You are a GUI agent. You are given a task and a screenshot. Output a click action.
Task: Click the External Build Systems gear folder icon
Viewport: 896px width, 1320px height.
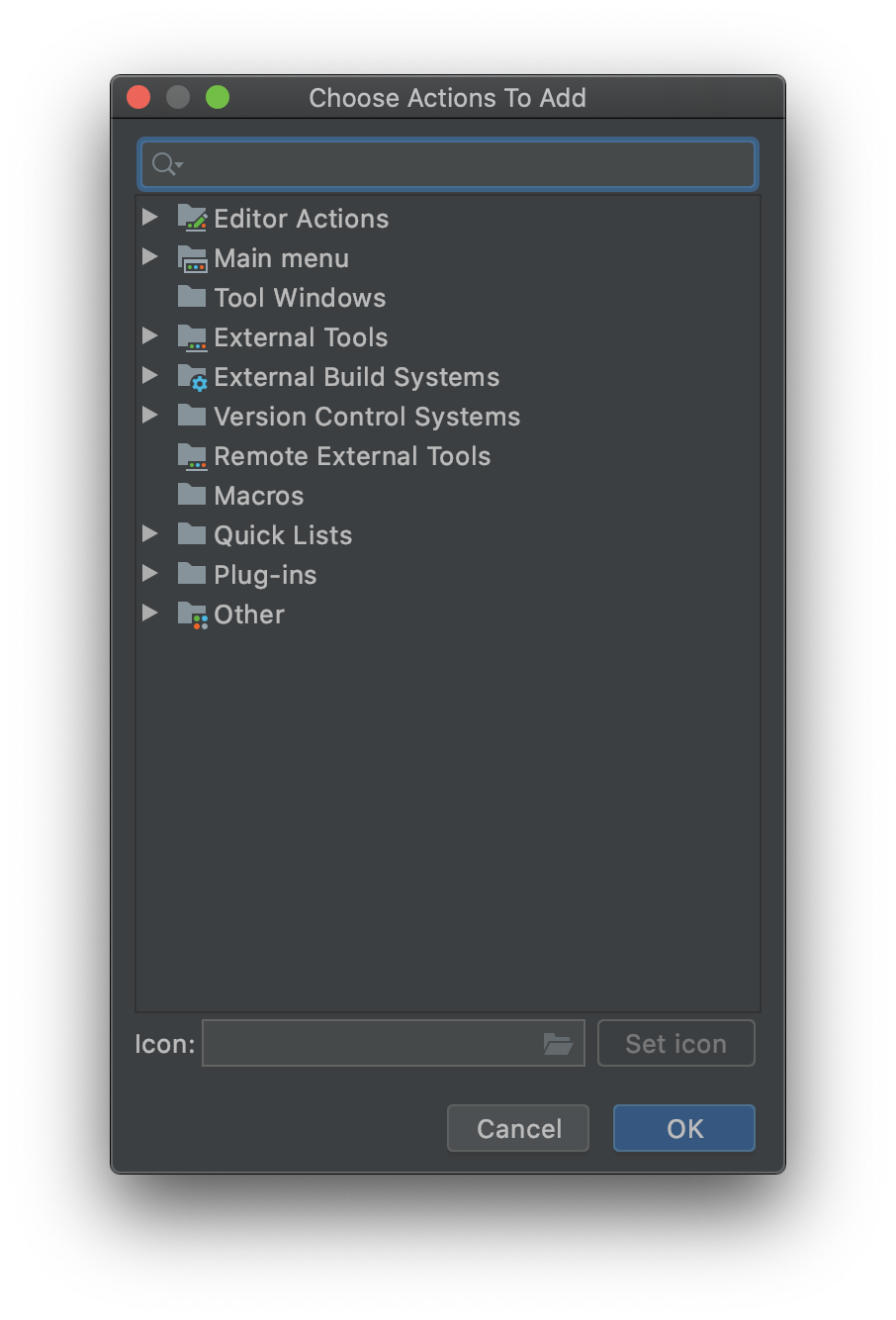[192, 376]
